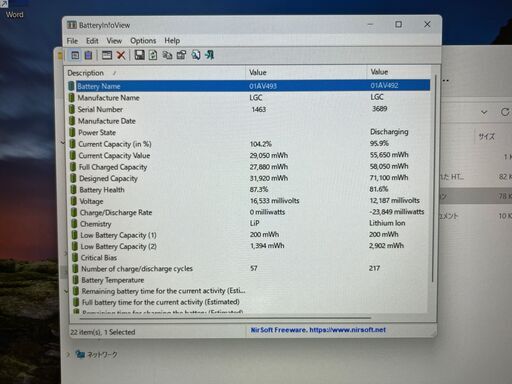This screenshot has width=512, height=384.
Task: Click the refresh toolbar icon
Action: (153, 55)
